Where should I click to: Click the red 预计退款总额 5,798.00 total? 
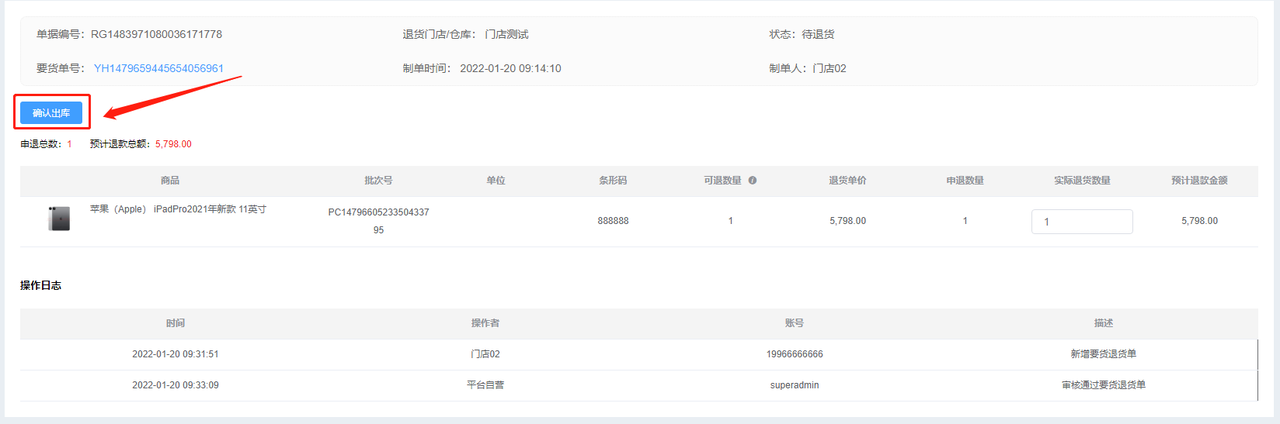tap(173, 144)
